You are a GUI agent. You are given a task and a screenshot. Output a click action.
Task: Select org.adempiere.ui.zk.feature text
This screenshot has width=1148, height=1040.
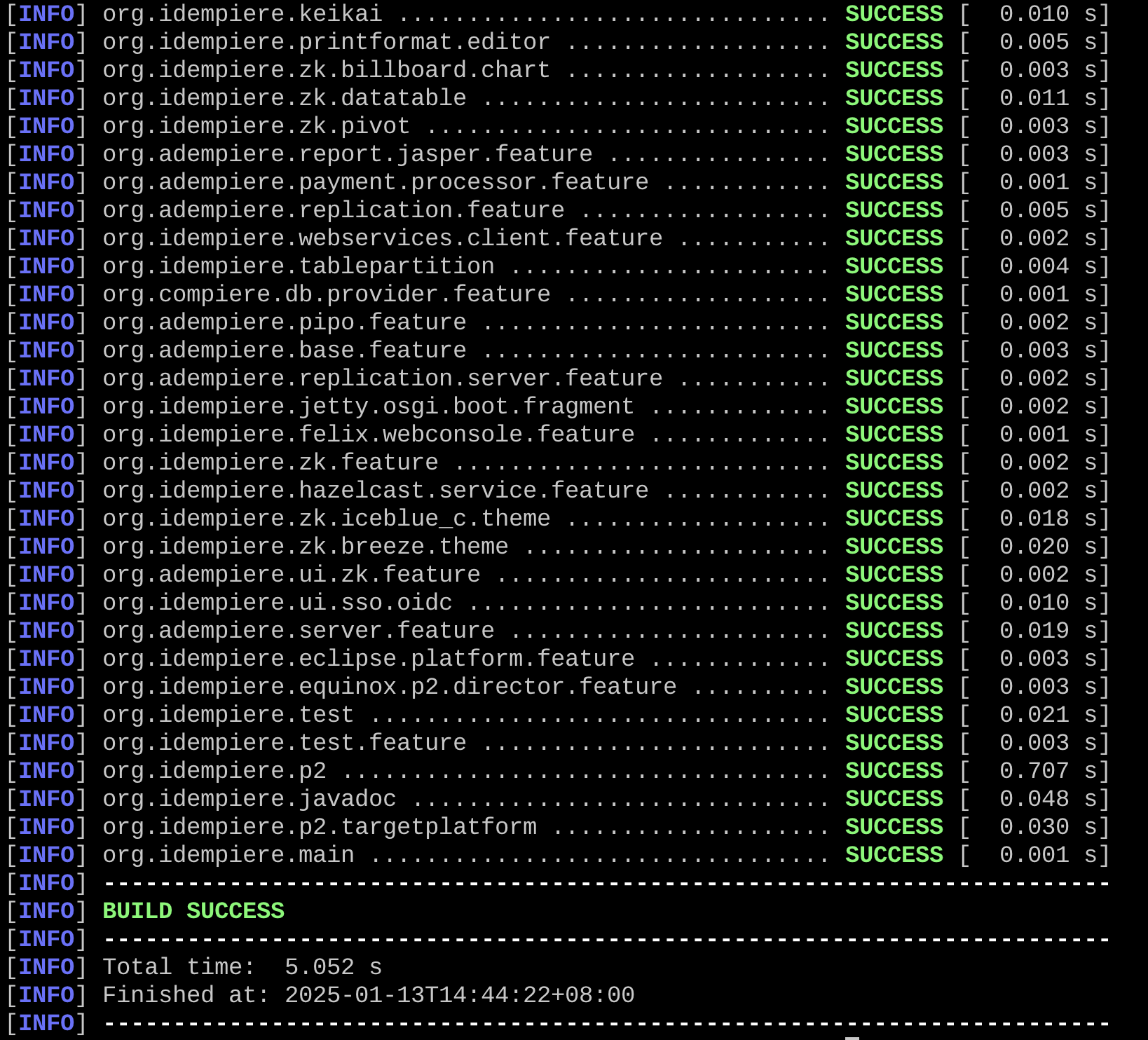tap(292, 575)
